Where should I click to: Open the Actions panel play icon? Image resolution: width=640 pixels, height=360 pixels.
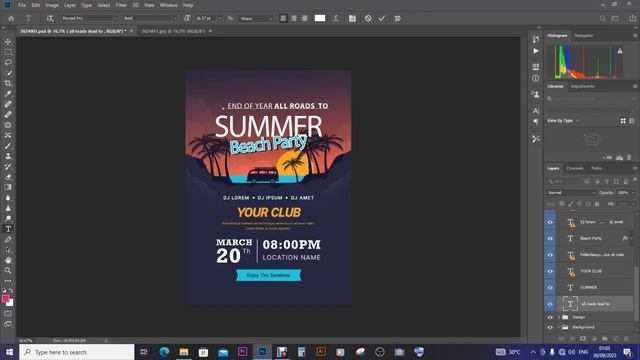536,51
